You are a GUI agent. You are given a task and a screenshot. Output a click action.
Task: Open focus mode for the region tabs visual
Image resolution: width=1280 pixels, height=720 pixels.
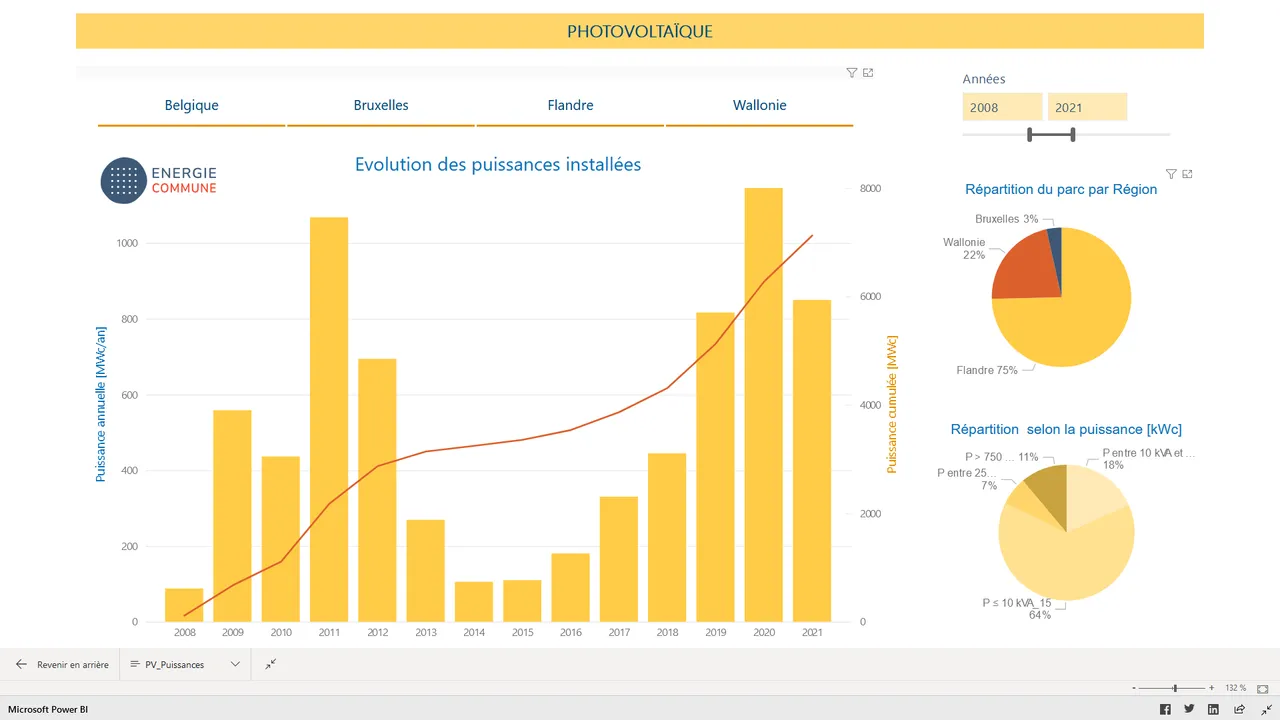[x=868, y=73]
